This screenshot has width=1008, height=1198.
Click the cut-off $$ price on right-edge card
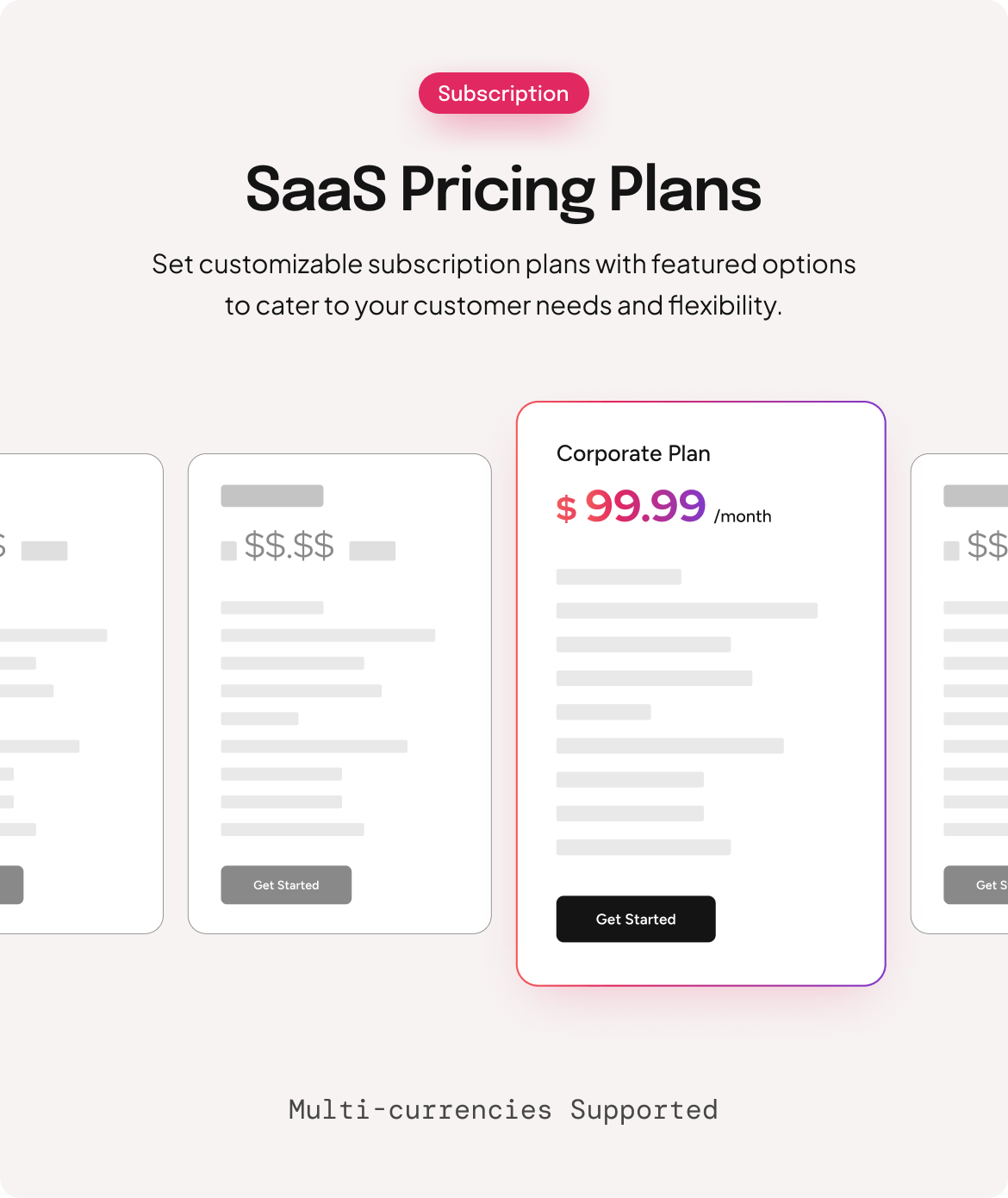coord(987,546)
